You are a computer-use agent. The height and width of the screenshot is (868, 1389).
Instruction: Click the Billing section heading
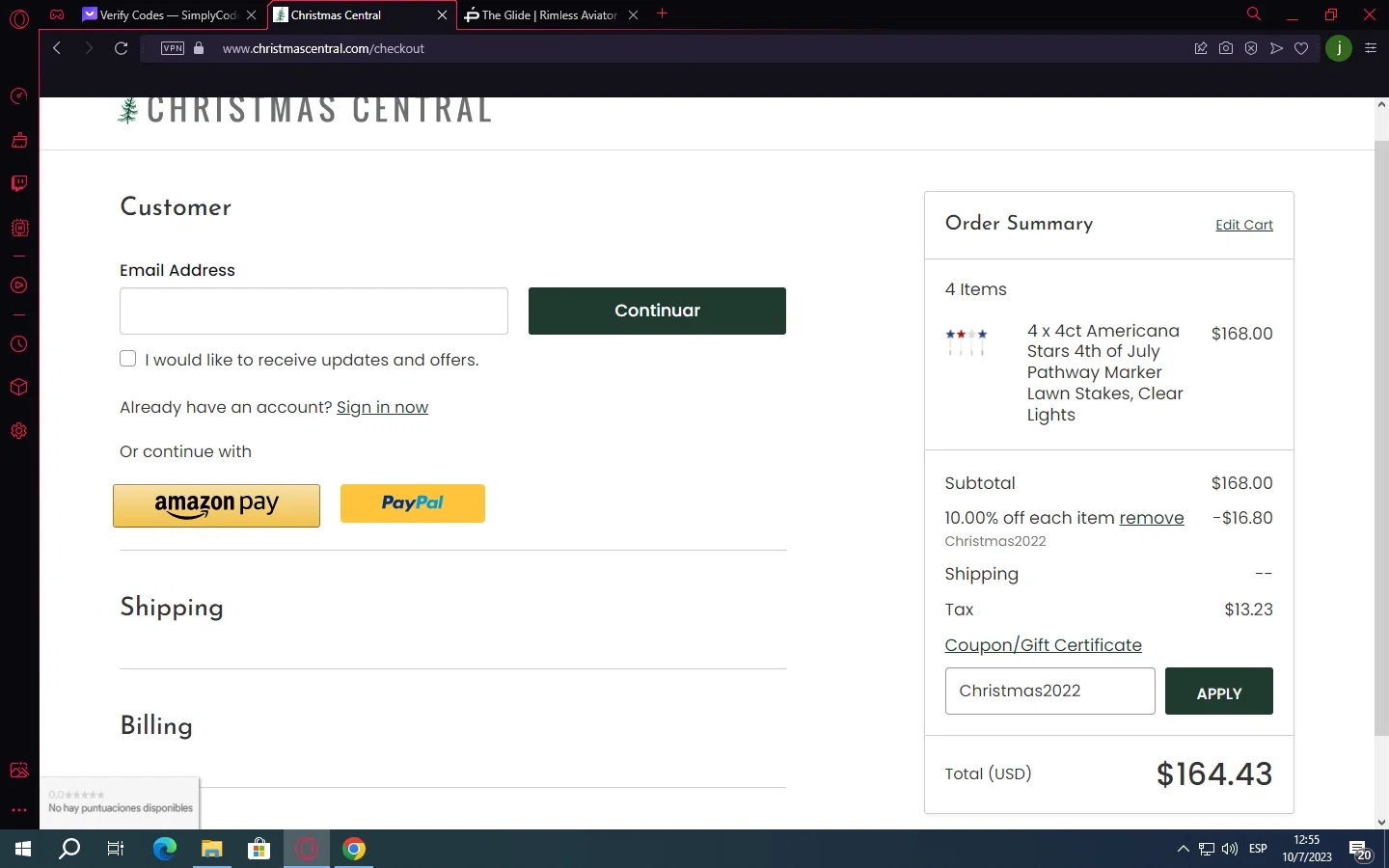pyautogui.click(x=156, y=726)
